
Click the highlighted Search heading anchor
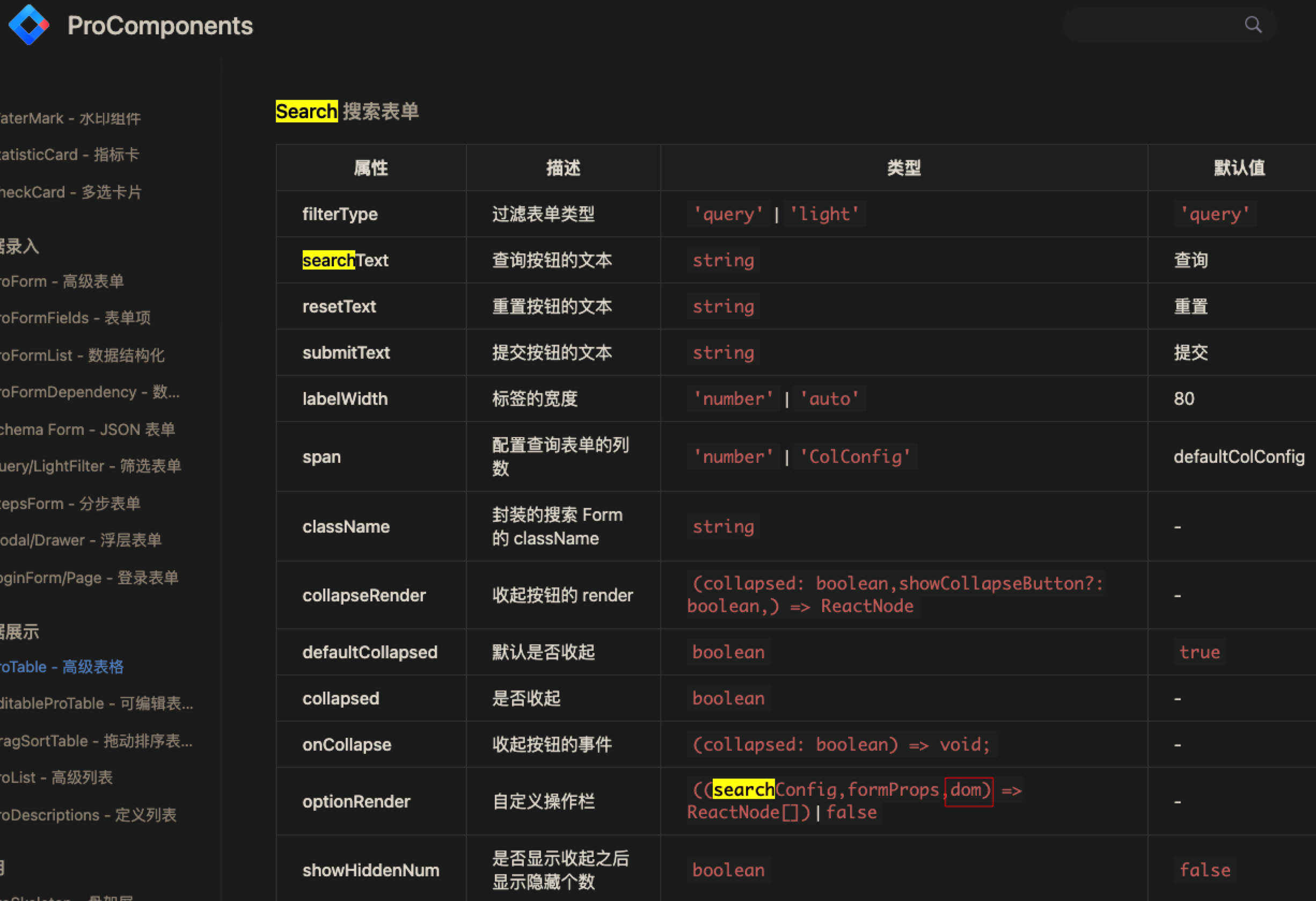coord(306,111)
